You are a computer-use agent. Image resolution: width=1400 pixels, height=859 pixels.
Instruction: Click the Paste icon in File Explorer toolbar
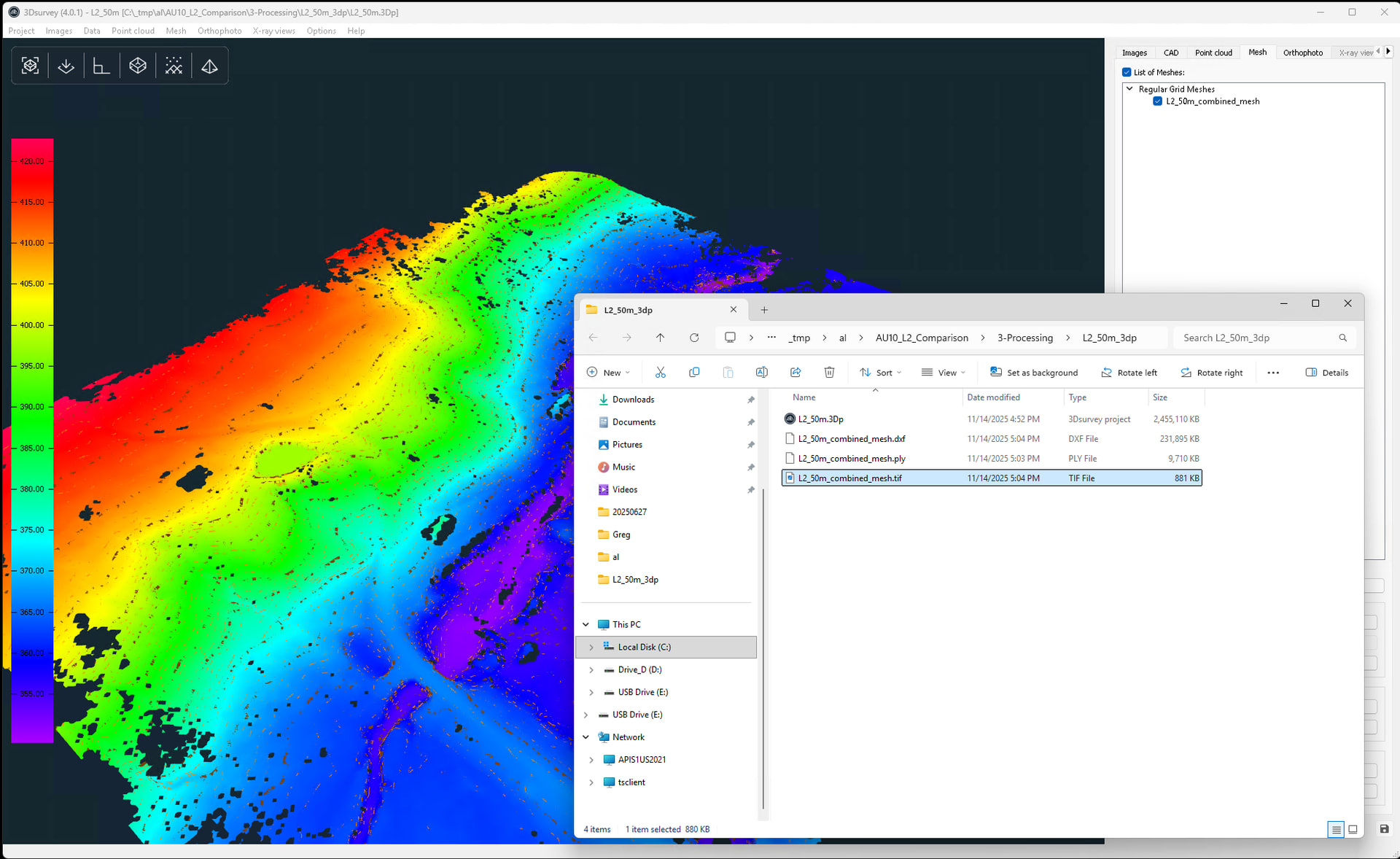(728, 372)
